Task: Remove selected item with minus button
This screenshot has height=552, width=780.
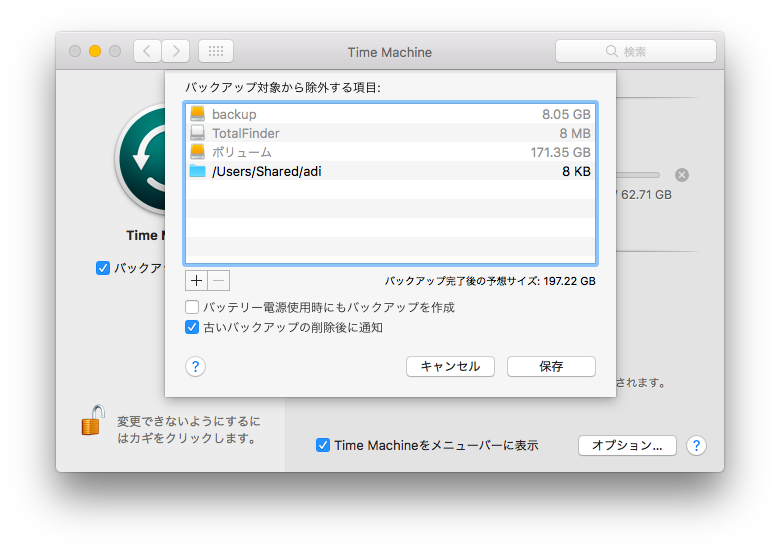Action: click(218, 280)
